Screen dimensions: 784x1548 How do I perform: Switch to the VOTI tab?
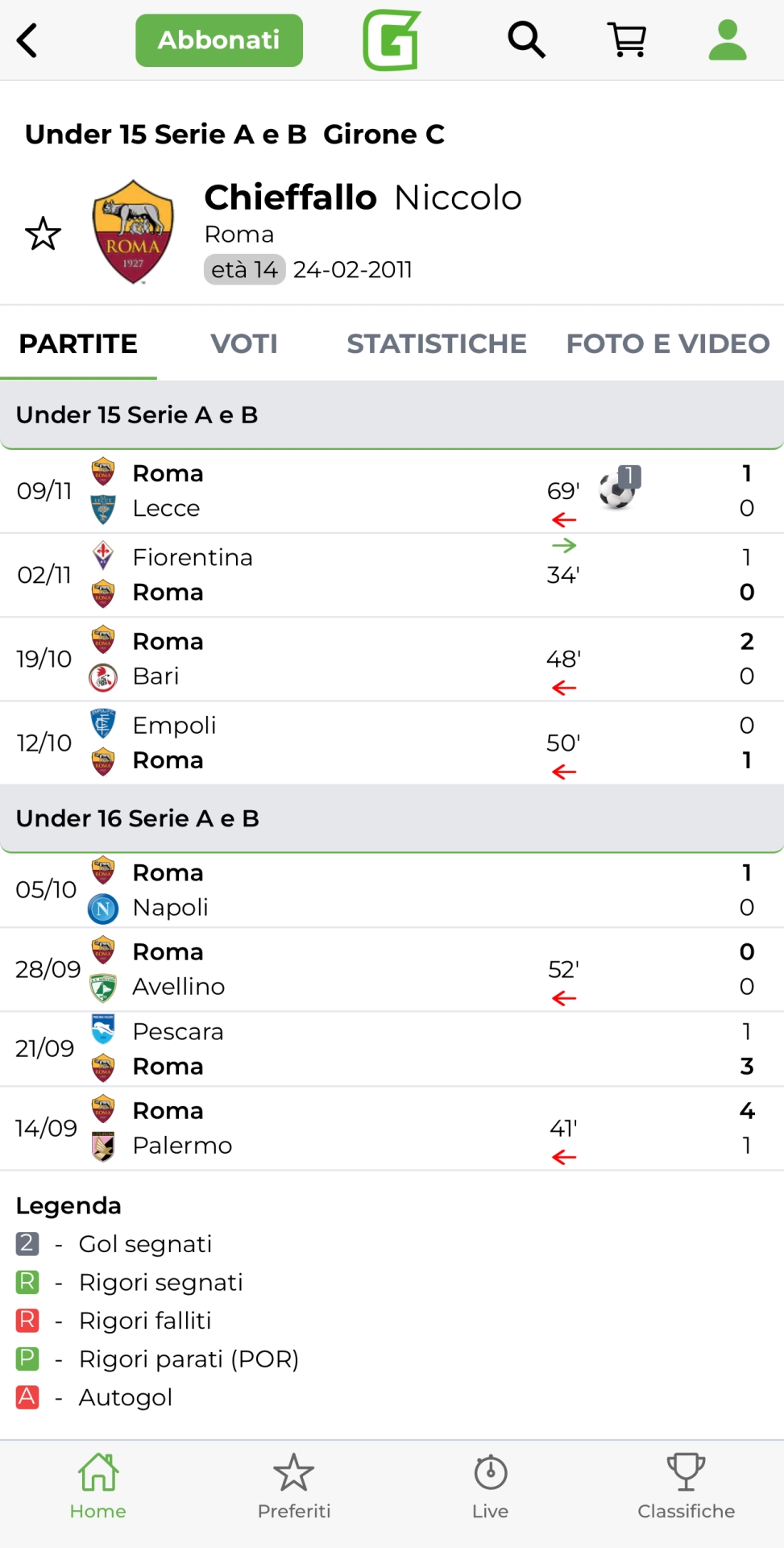click(x=244, y=343)
